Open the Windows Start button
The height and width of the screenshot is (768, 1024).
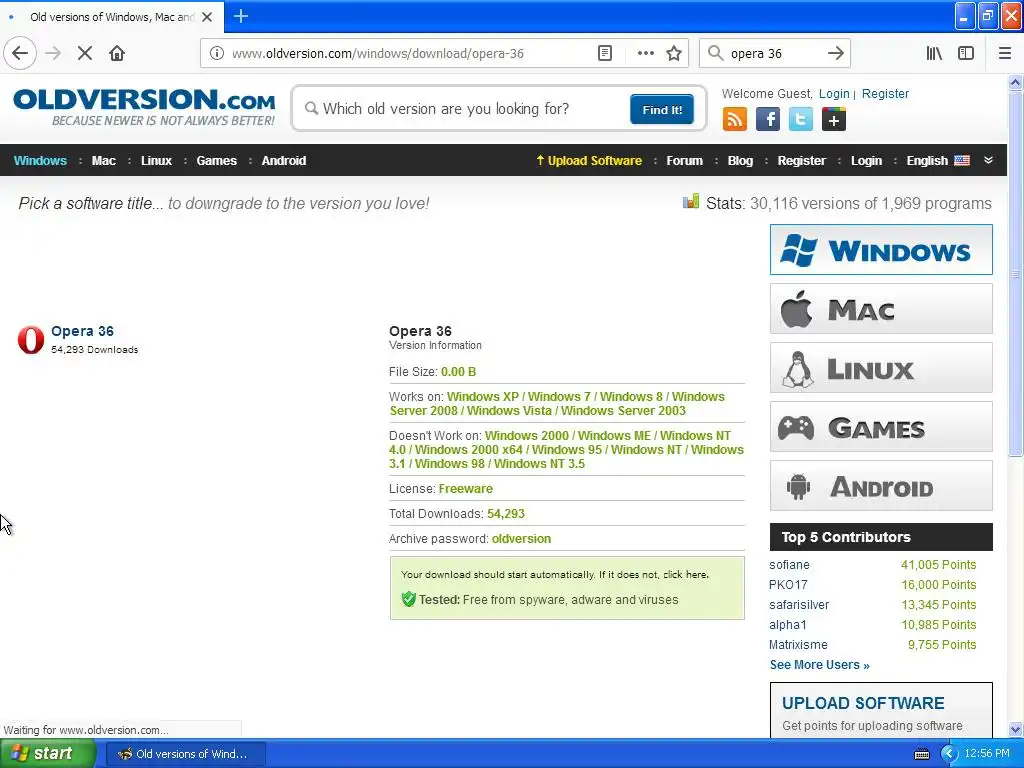48,754
